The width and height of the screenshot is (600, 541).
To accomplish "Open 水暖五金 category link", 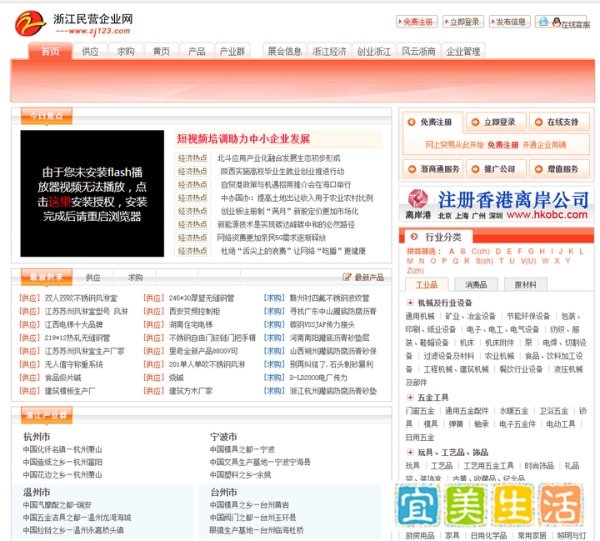I will point(514,411).
